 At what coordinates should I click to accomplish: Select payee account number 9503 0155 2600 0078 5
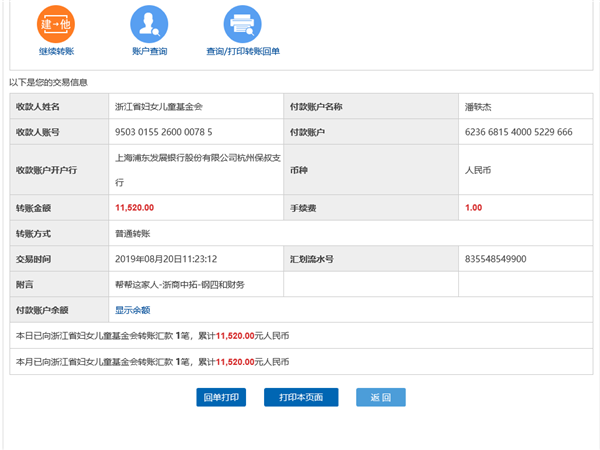click(x=163, y=132)
